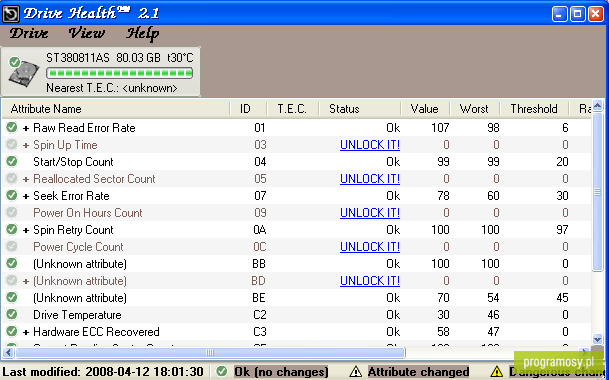Click greyed status icon for Power Cycle Count

[x=12, y=246]
